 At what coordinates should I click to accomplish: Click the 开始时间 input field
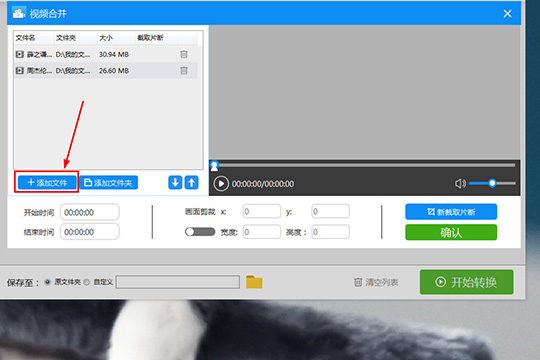90,212
